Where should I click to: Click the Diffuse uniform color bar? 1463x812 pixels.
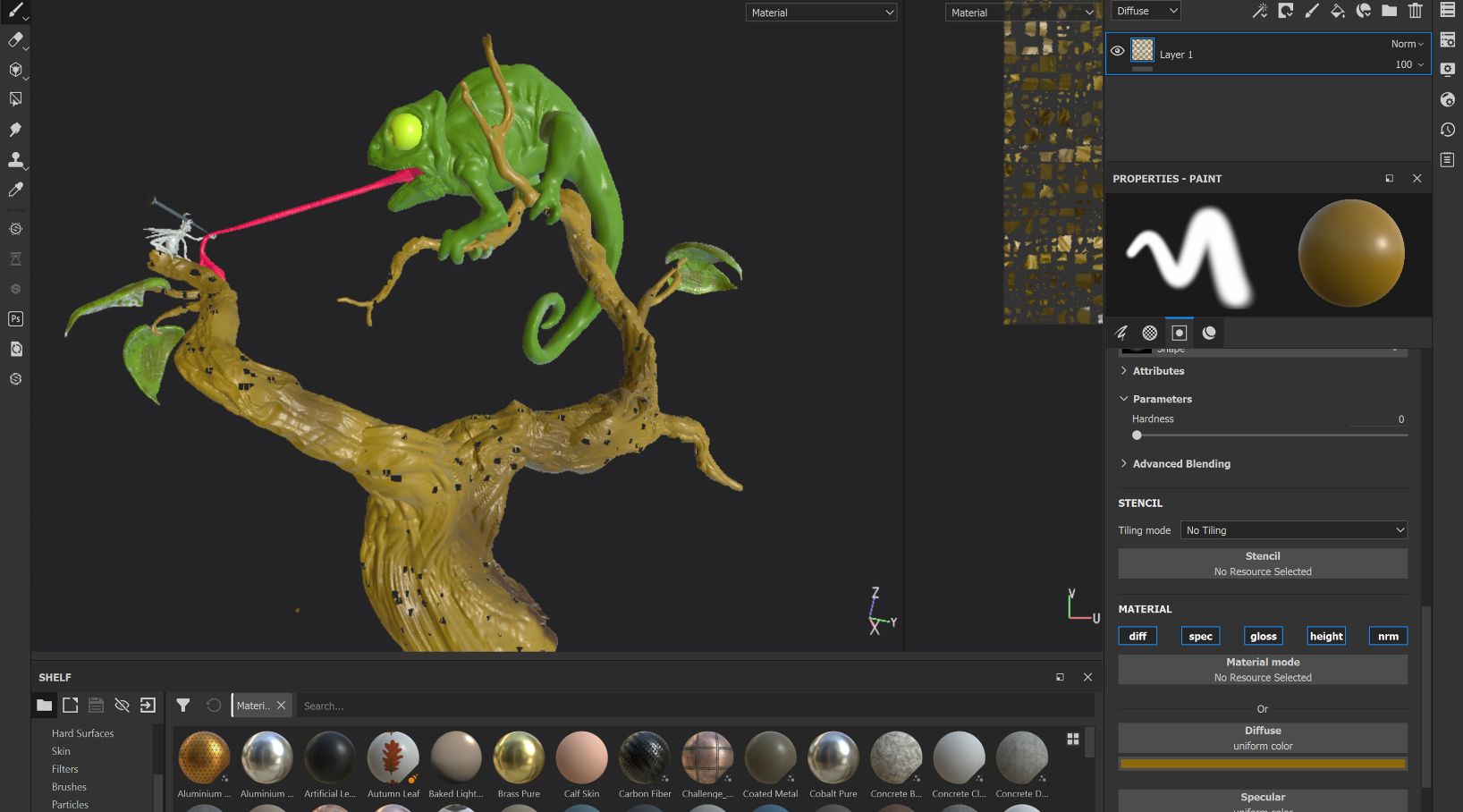(x=1262, y=764)
